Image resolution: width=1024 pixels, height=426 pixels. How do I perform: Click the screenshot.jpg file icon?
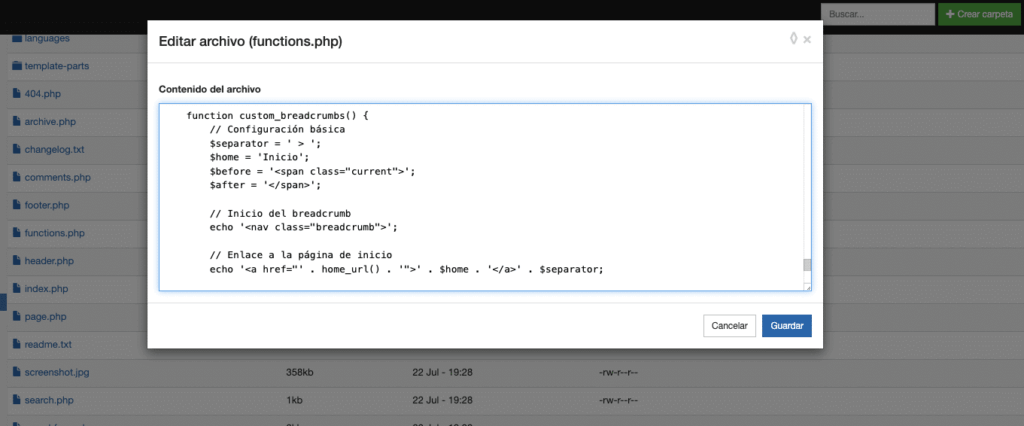[16, 372]
